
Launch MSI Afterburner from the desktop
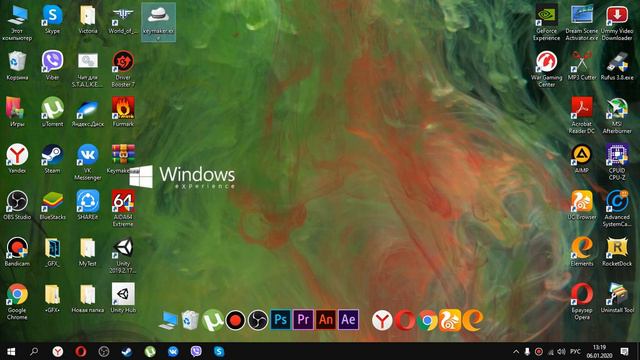617,116
